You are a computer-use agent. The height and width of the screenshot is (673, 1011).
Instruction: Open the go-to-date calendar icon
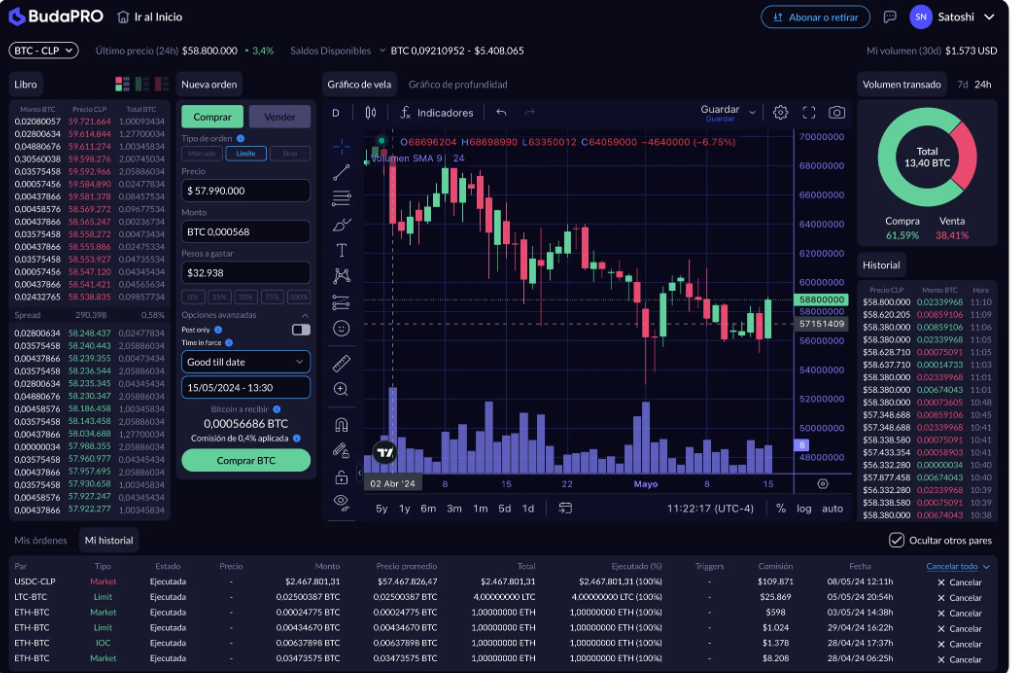coord(565,508)
